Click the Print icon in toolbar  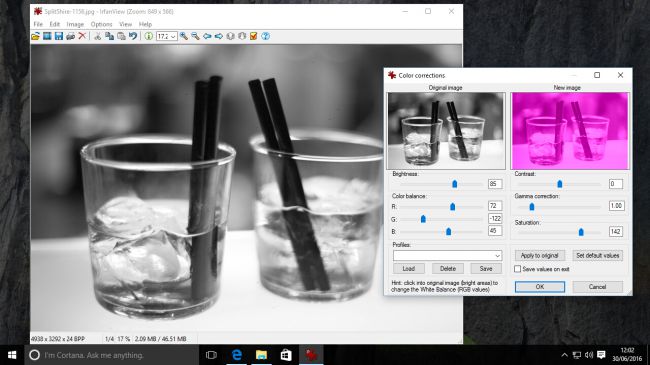pos(70,36)
